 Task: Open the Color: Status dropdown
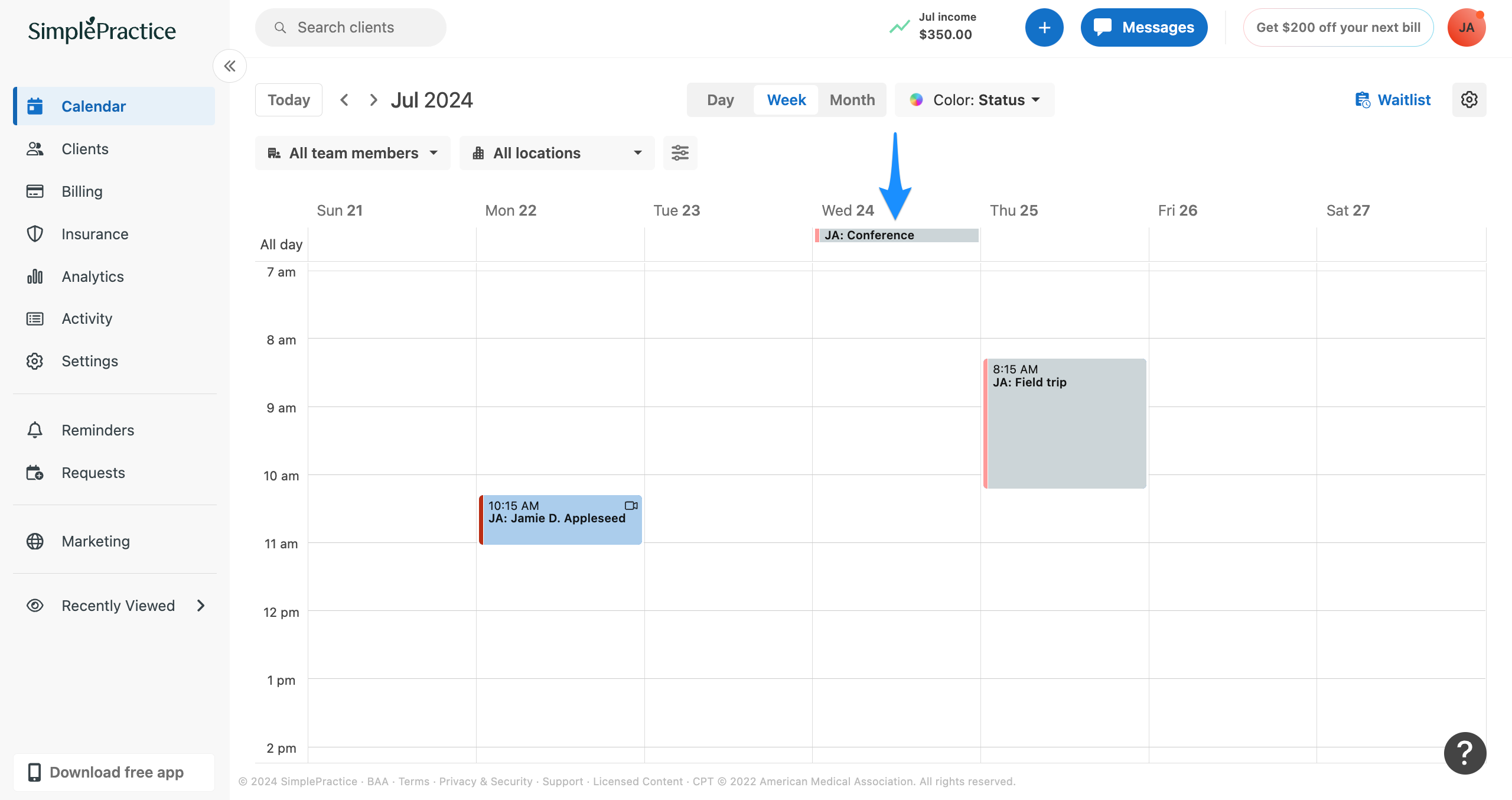(x=975, y=100)
